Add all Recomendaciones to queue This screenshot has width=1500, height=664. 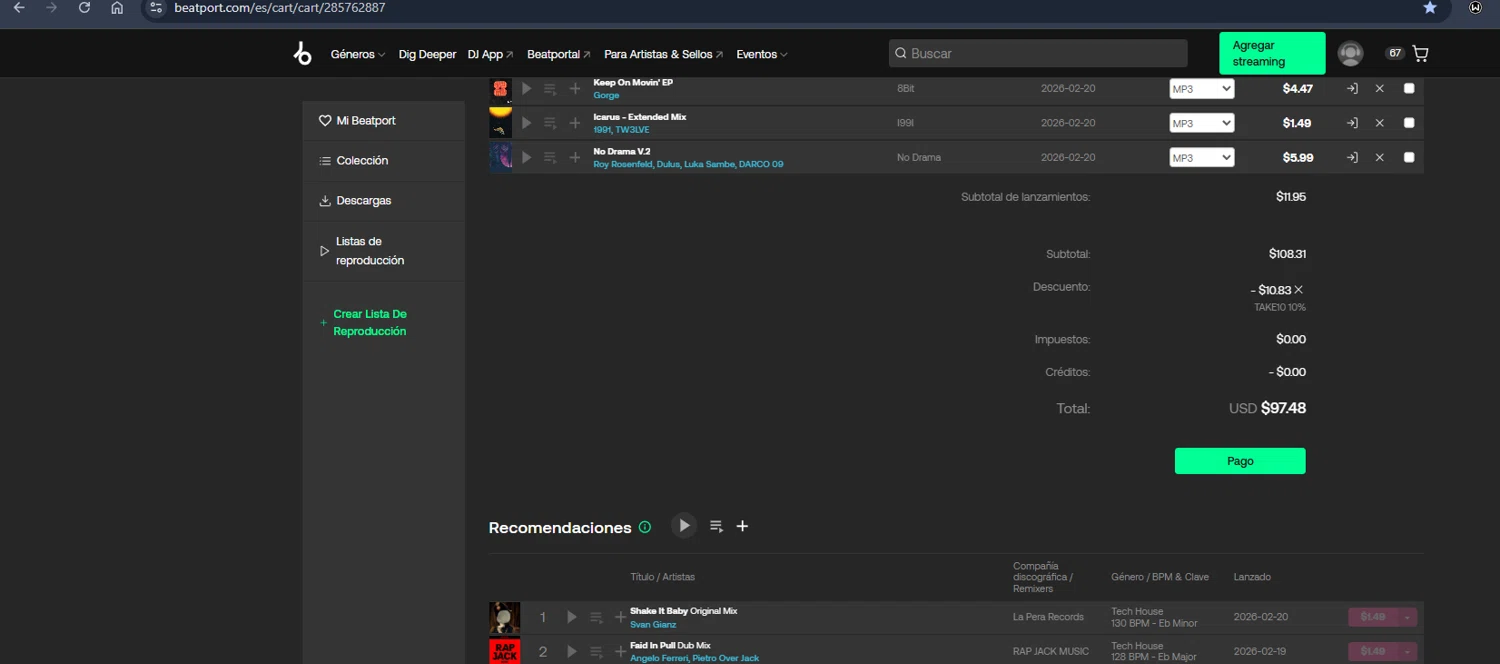tap(716, 526)
